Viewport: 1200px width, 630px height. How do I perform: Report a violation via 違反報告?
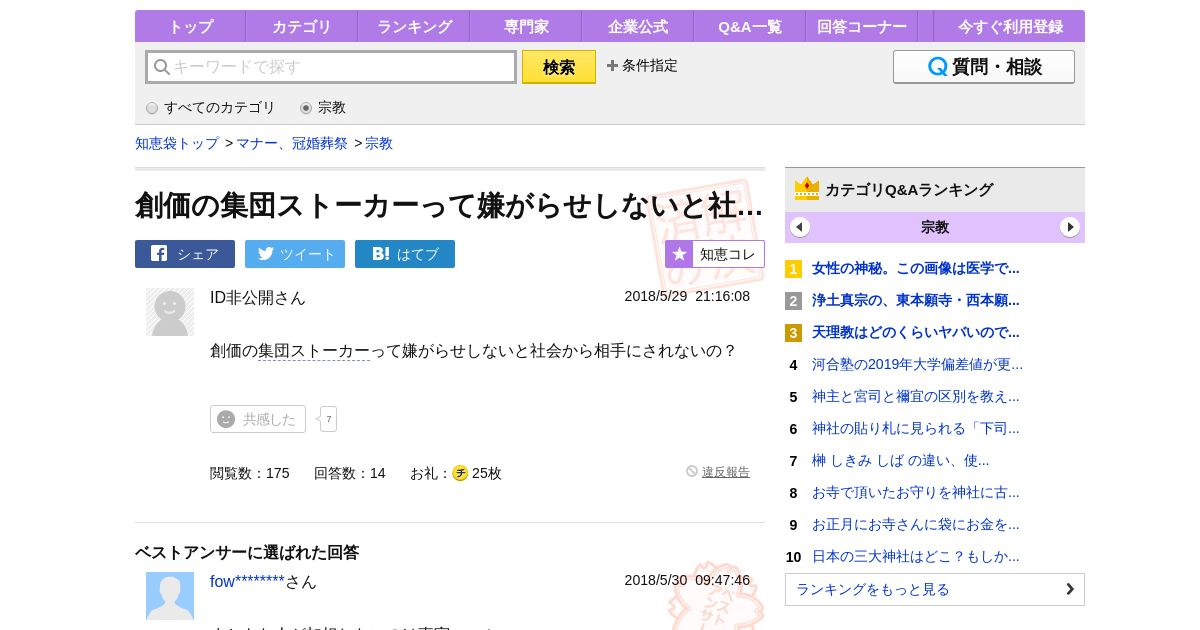(x=726, y=472)
